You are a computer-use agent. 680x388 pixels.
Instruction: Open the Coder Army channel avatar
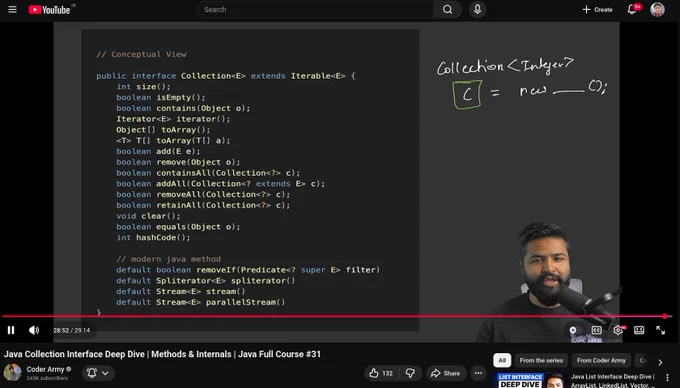point(13,372)
